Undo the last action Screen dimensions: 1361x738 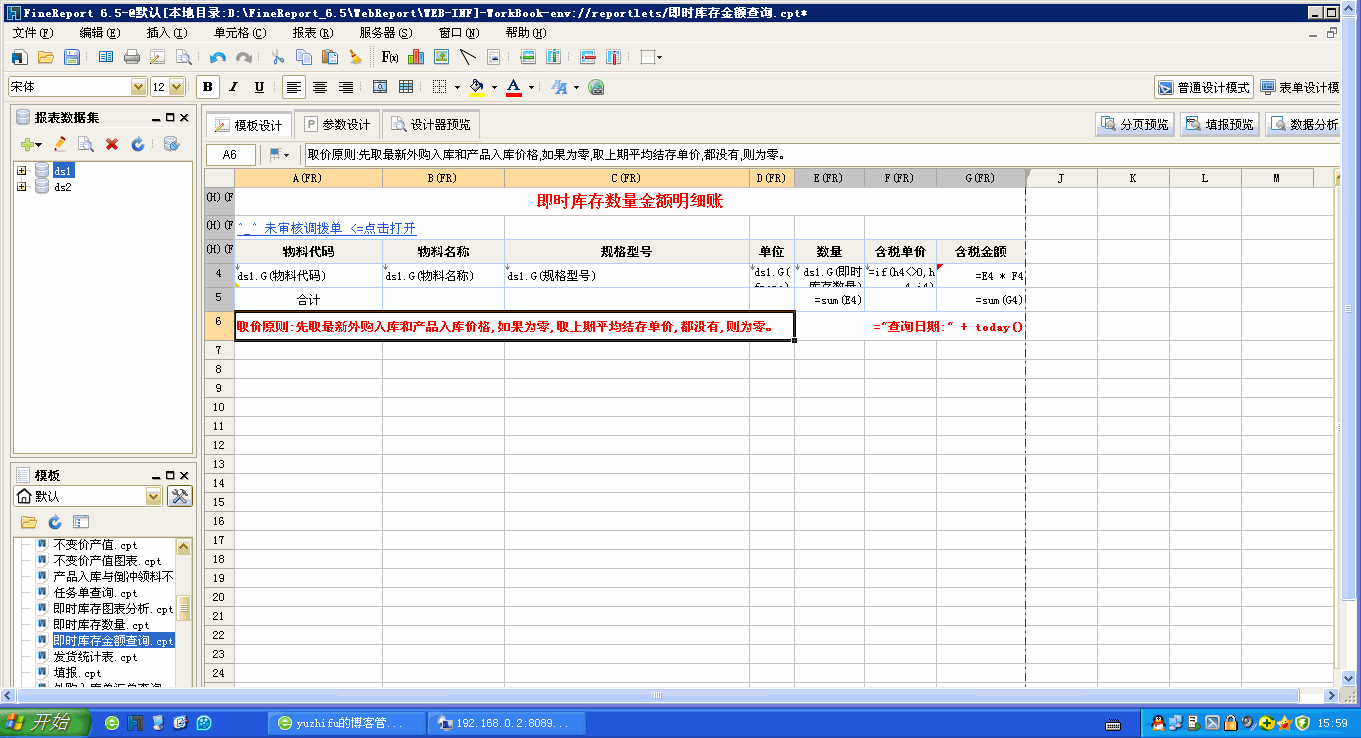pos(218,57)
